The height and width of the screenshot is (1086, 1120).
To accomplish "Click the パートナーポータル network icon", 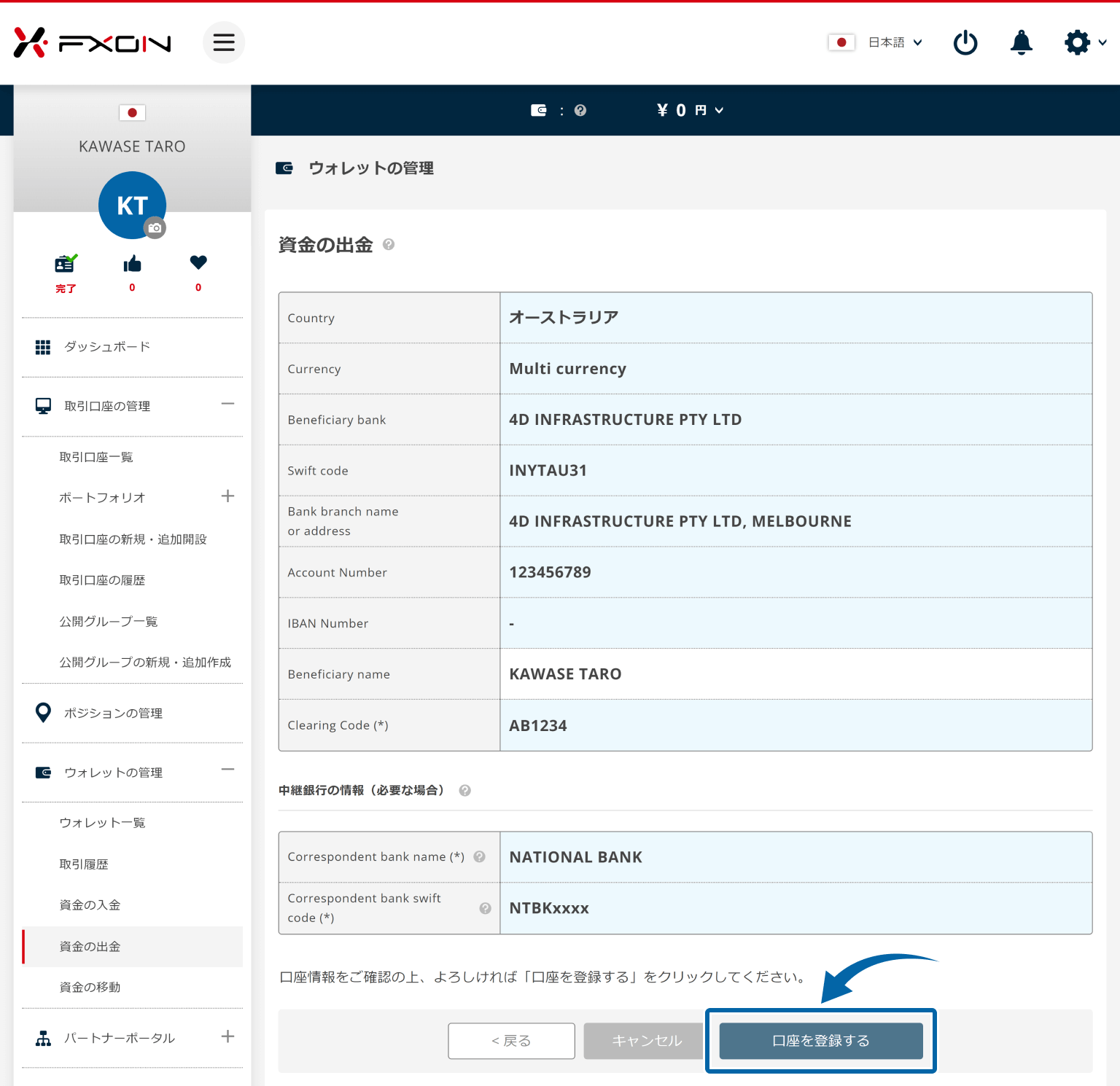I will click(x=43, y=1039).
